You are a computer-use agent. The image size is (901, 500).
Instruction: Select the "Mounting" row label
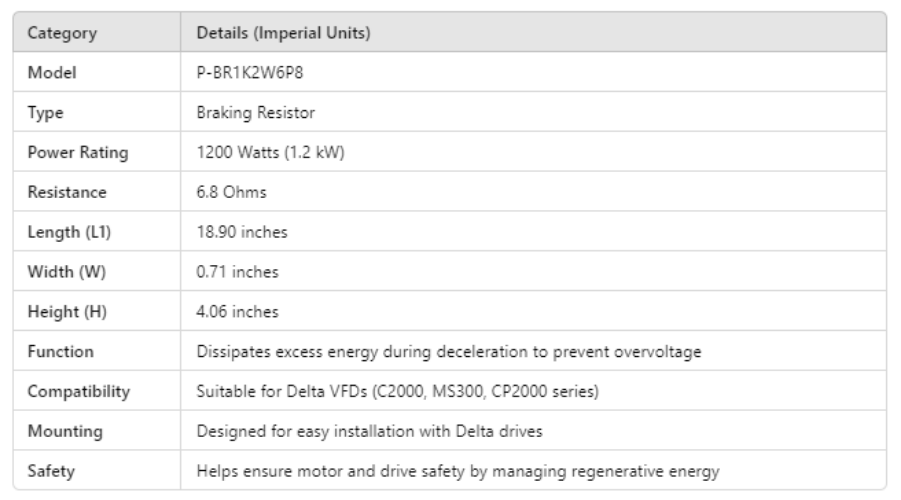(62, 431)
